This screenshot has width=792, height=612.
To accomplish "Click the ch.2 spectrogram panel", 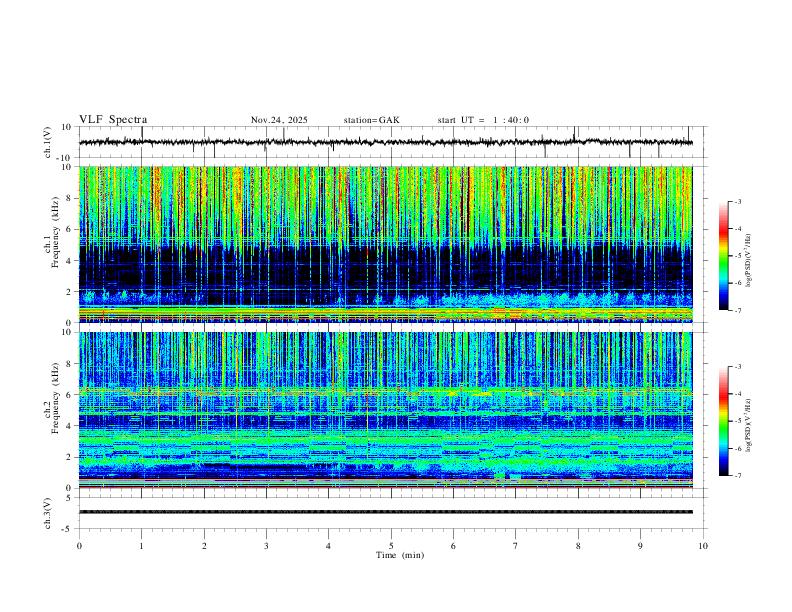I will [x=386, y=410].
